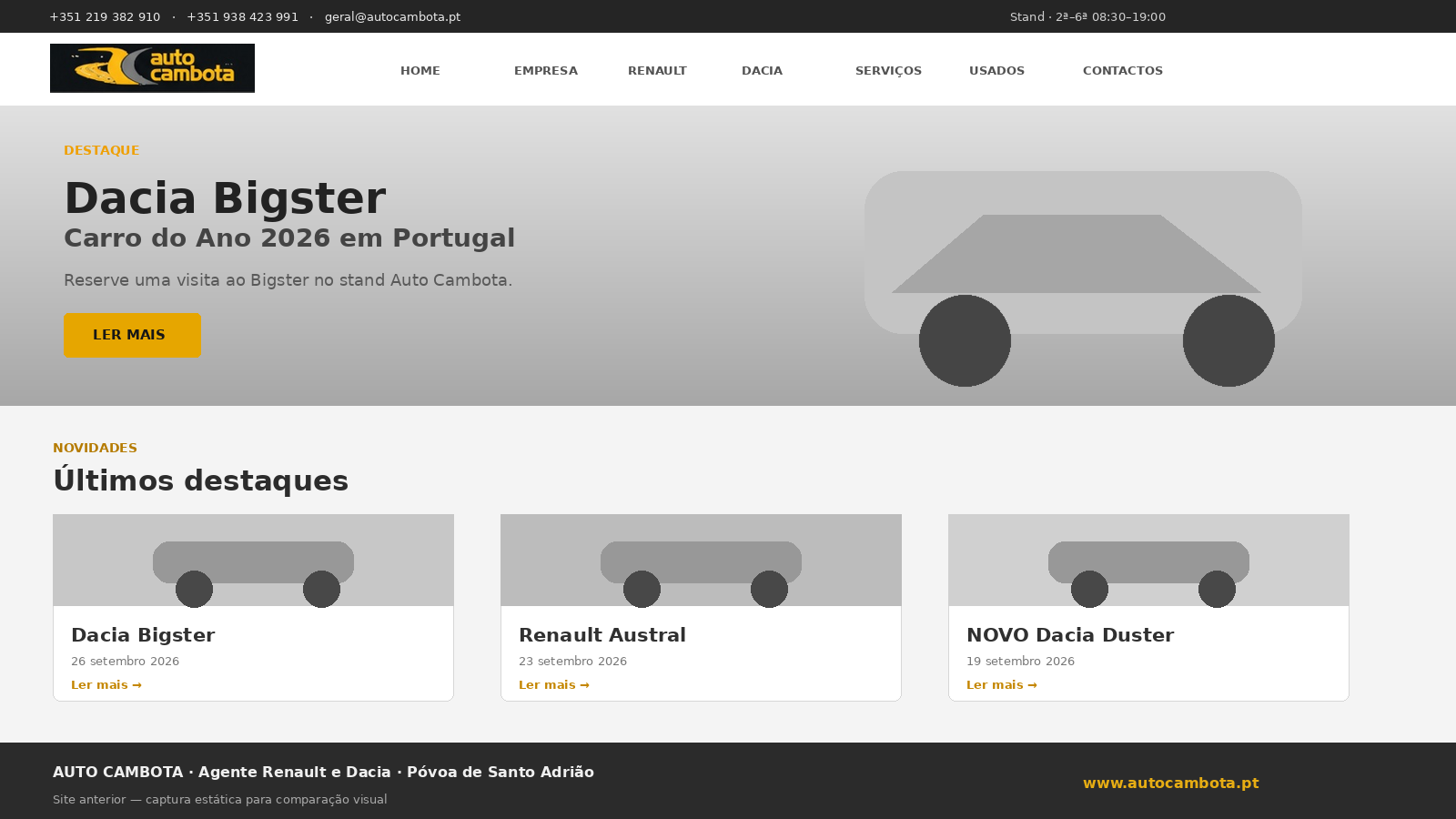This screenshot has width=1456, height=819.
Task: Click the Dacia Bigster hero car image
Action: pyautogui.click(x=1083, y=278)
